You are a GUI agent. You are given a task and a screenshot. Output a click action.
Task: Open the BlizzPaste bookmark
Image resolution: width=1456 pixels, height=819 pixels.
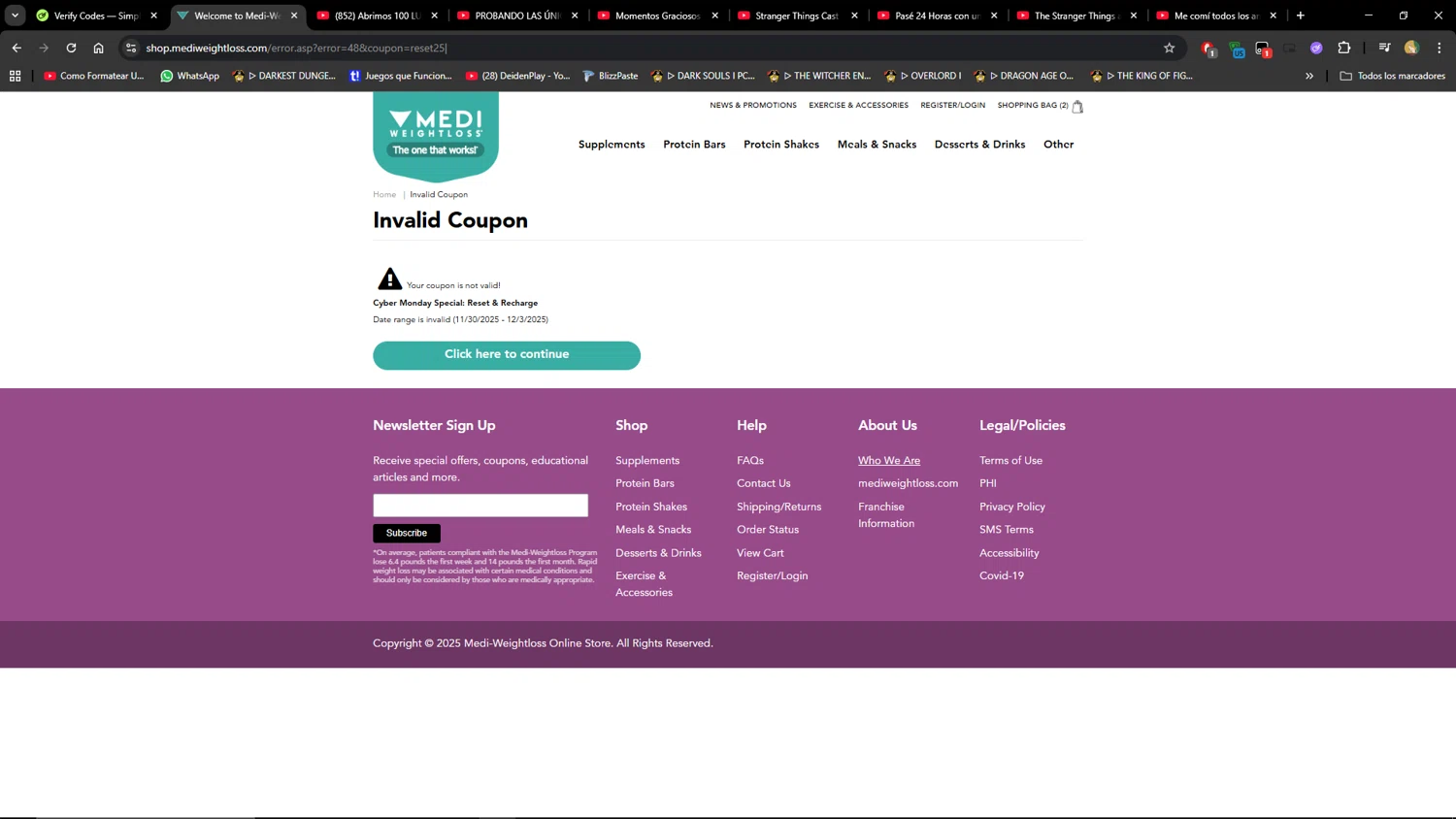[610, 76]
